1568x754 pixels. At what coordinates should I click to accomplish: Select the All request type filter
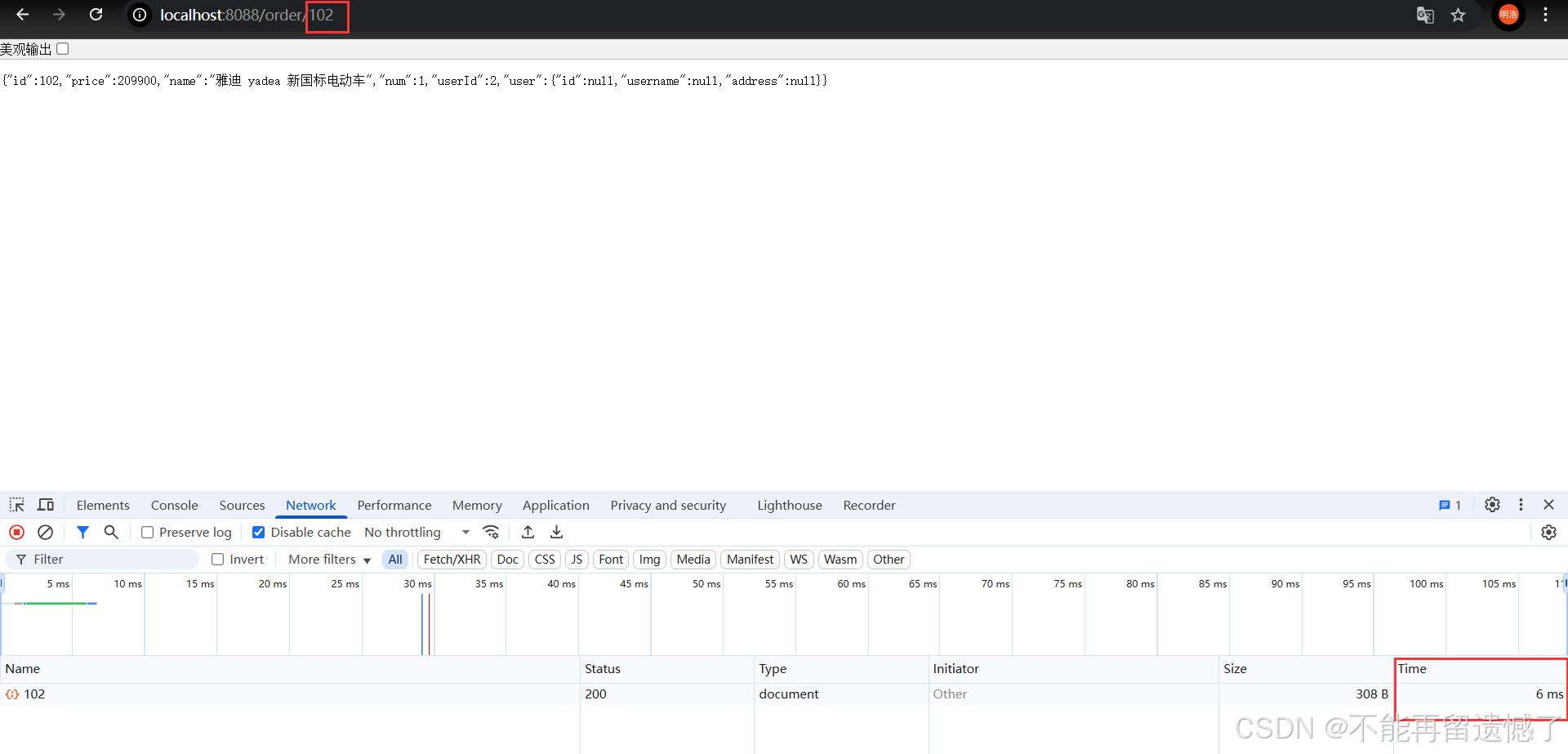(x=395, y=560)
